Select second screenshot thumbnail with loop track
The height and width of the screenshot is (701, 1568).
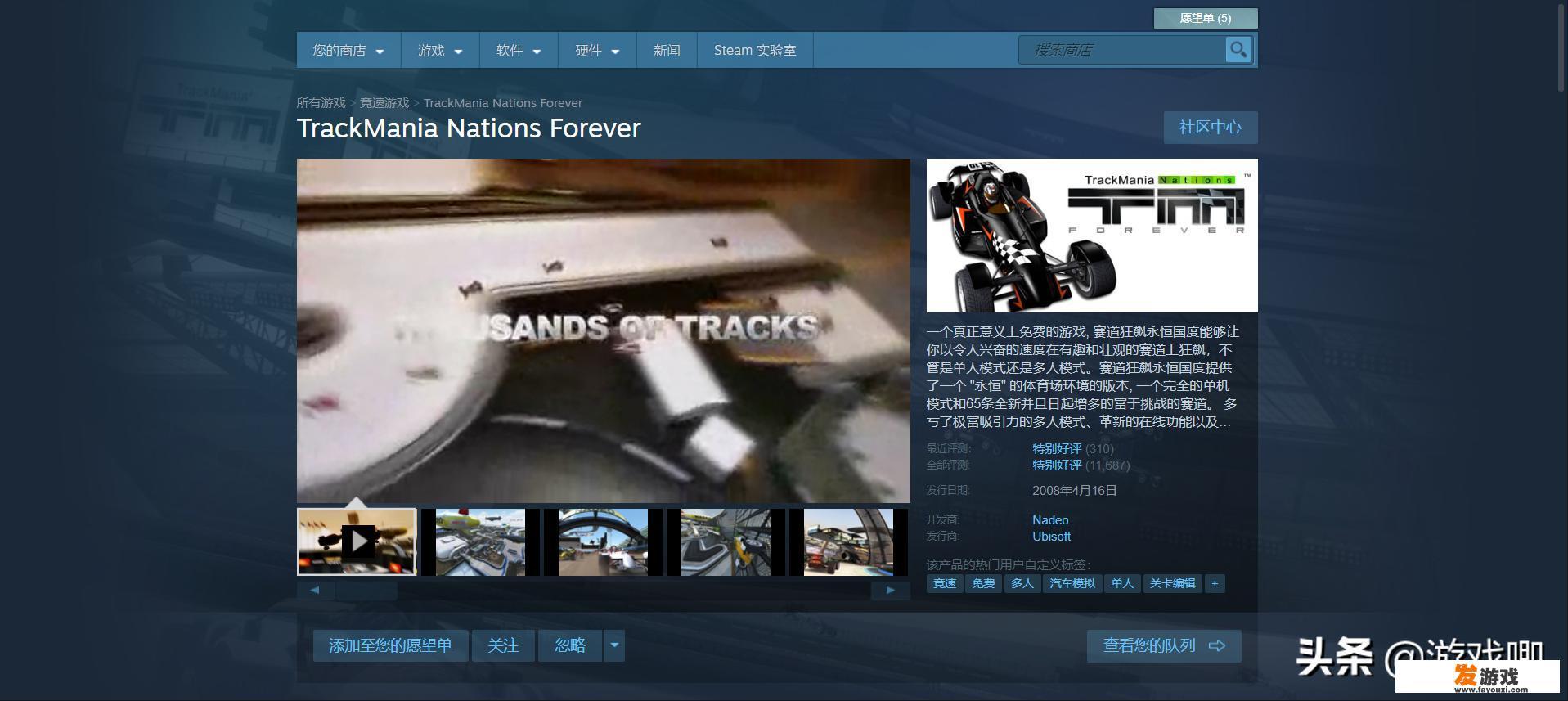point(480,541)
